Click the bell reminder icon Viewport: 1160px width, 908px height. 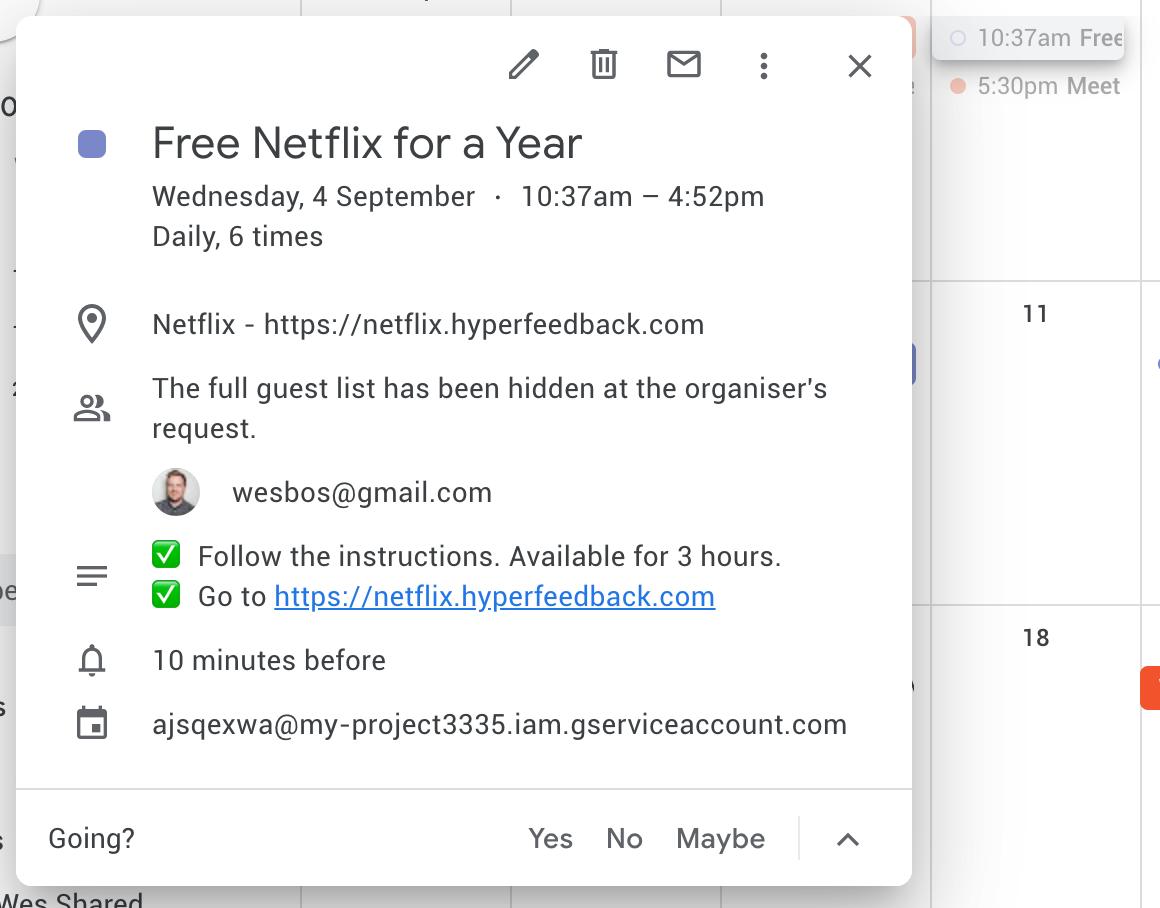click(92, 660)
